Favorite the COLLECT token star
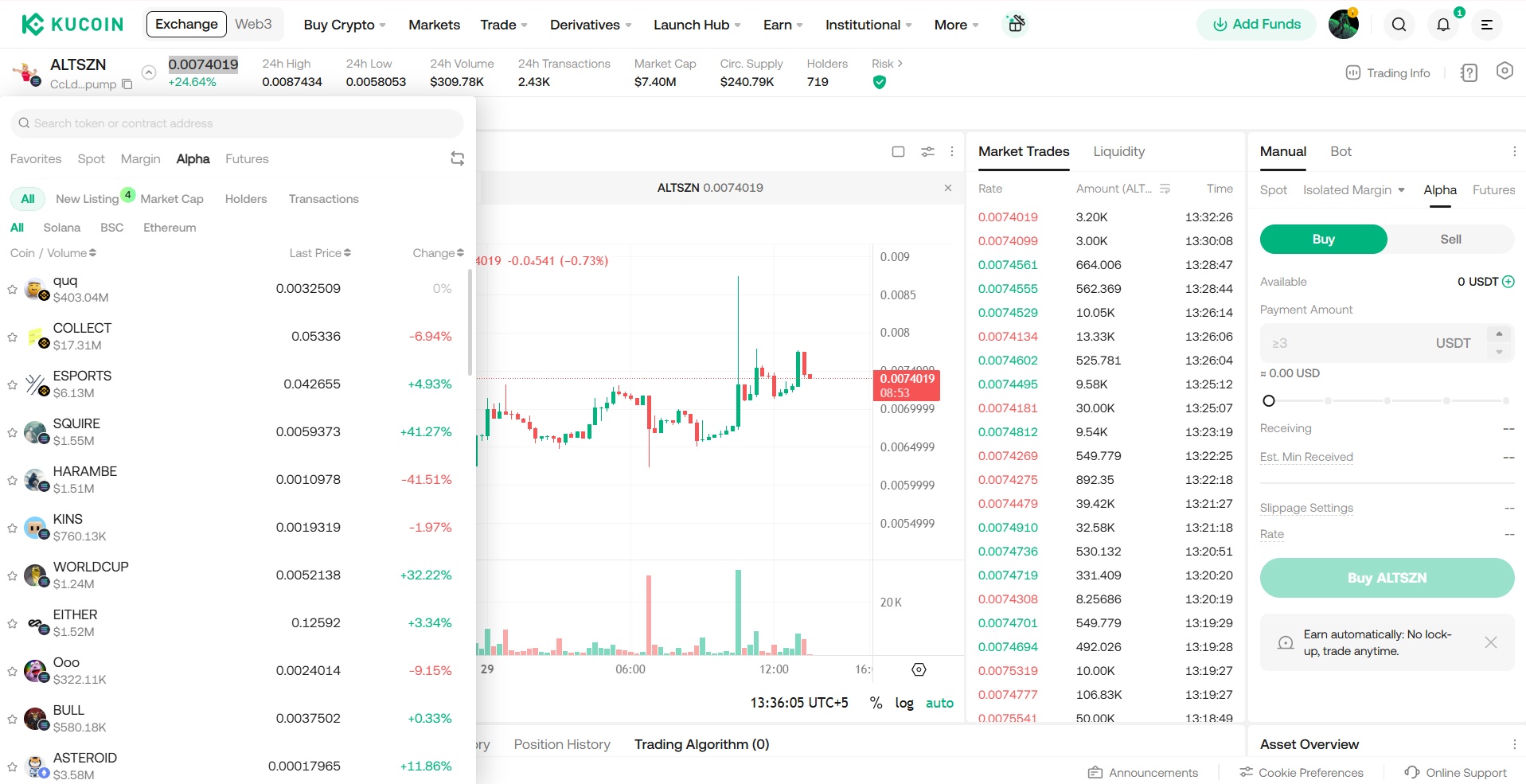Image resolution: width=1526 pixels, height=784 pixels. 12,337
